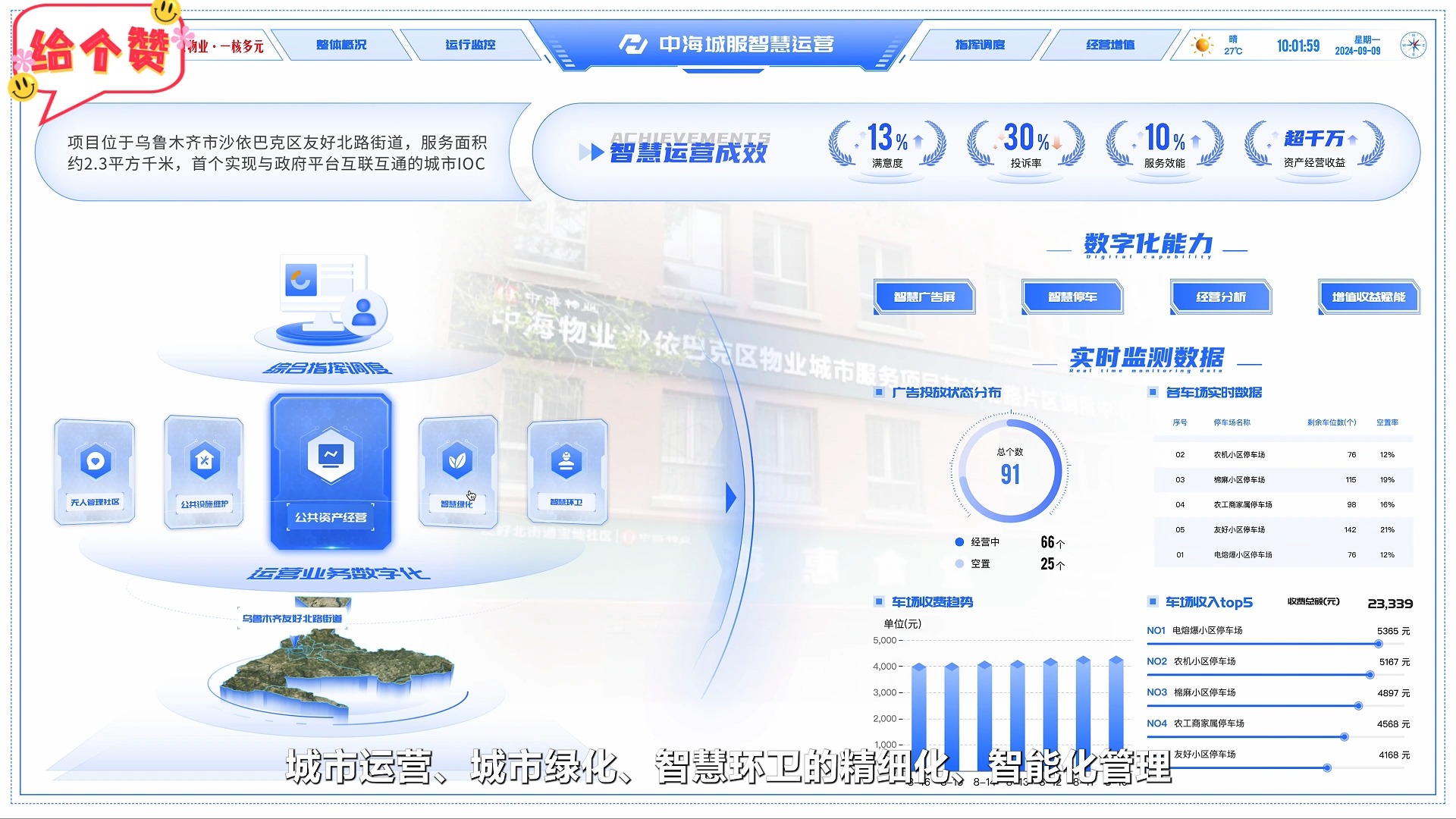The height and width of the screenshot is (819, 1456).
Task: Click the 增值收益赋能 button
Action: pos(1369,297)
